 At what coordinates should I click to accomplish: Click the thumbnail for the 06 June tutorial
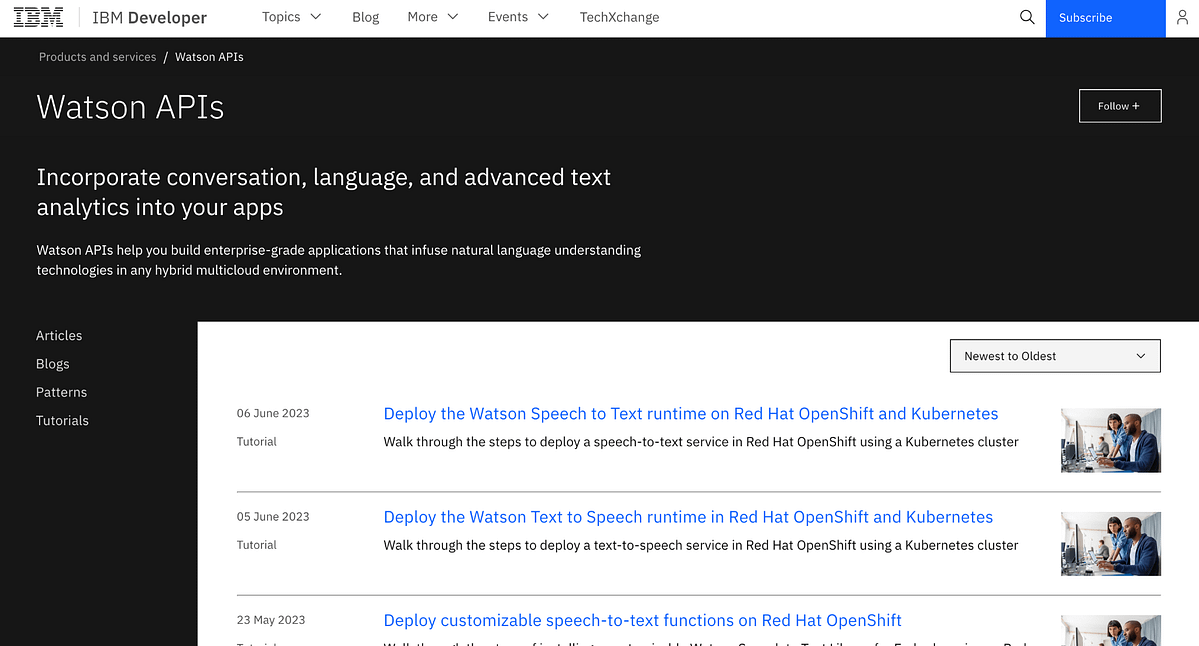point(1110,440)
